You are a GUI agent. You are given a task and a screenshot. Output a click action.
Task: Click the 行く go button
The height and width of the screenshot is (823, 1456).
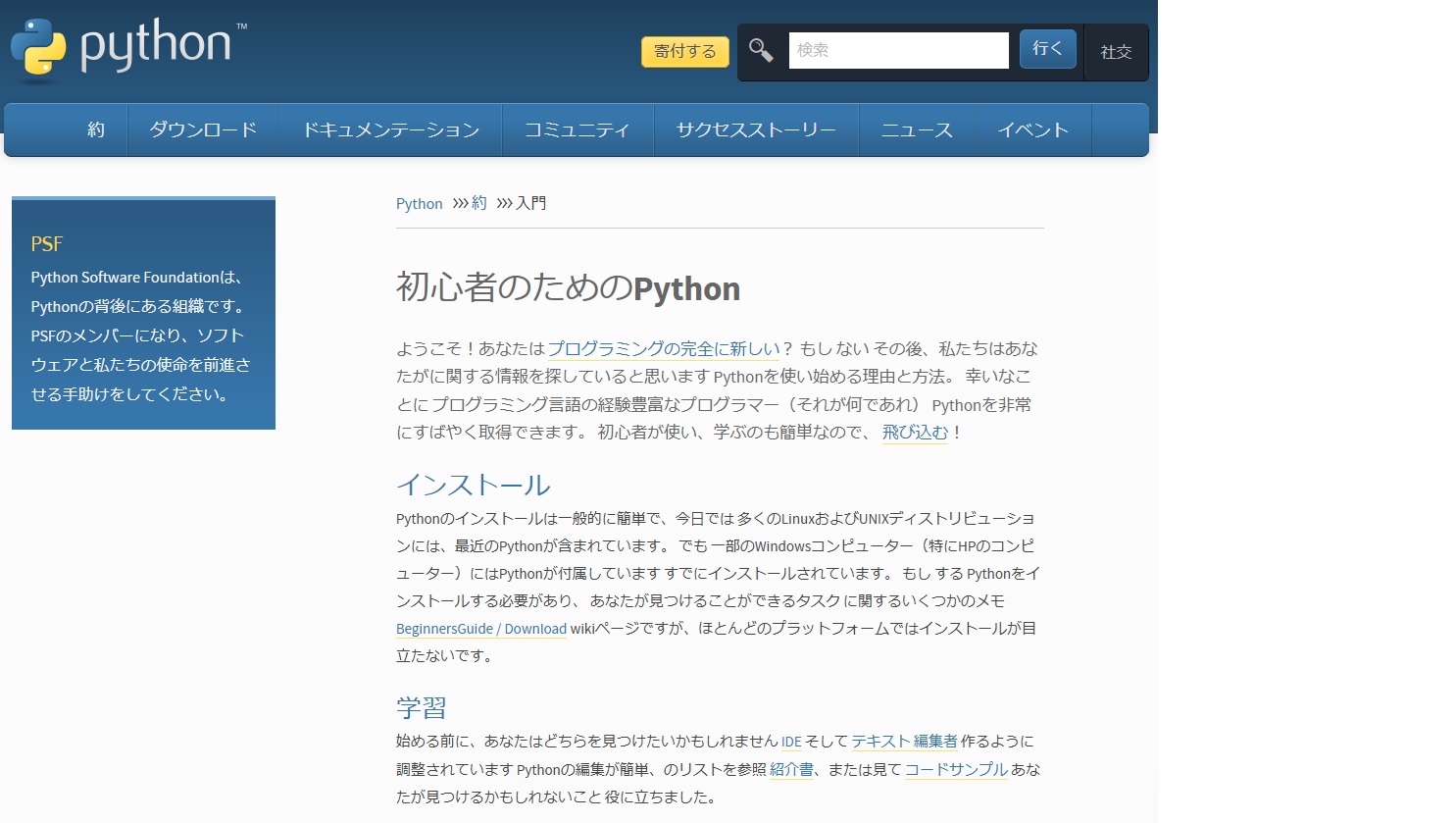tap(1047, 49)
